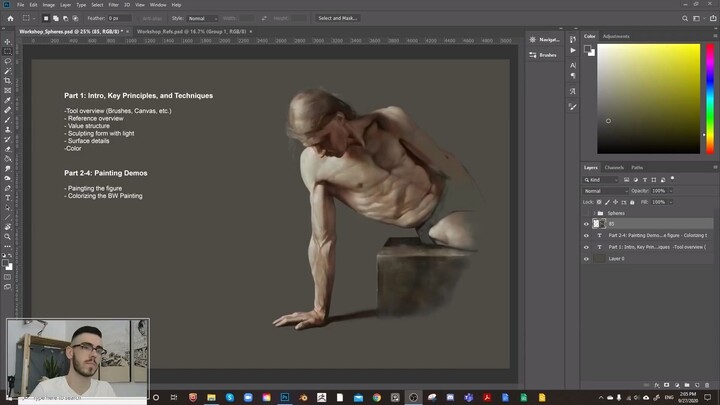Open the Opacity slider dropdown arrow
The height and width of the screenshot is (405, 720).
point(670,191)
